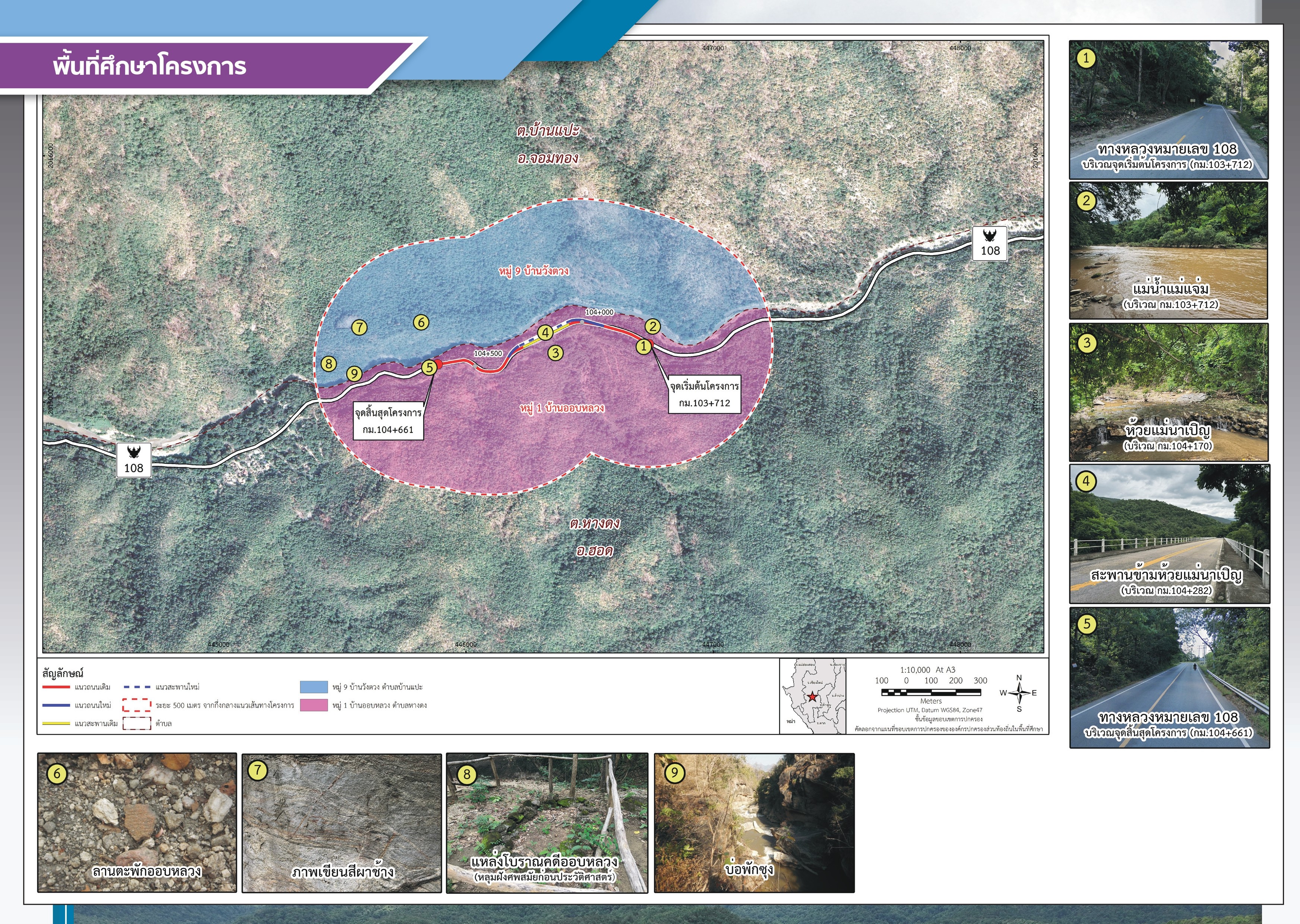Click the red dashed box for ระยะ 500 เมตร

tap(137, 705)
